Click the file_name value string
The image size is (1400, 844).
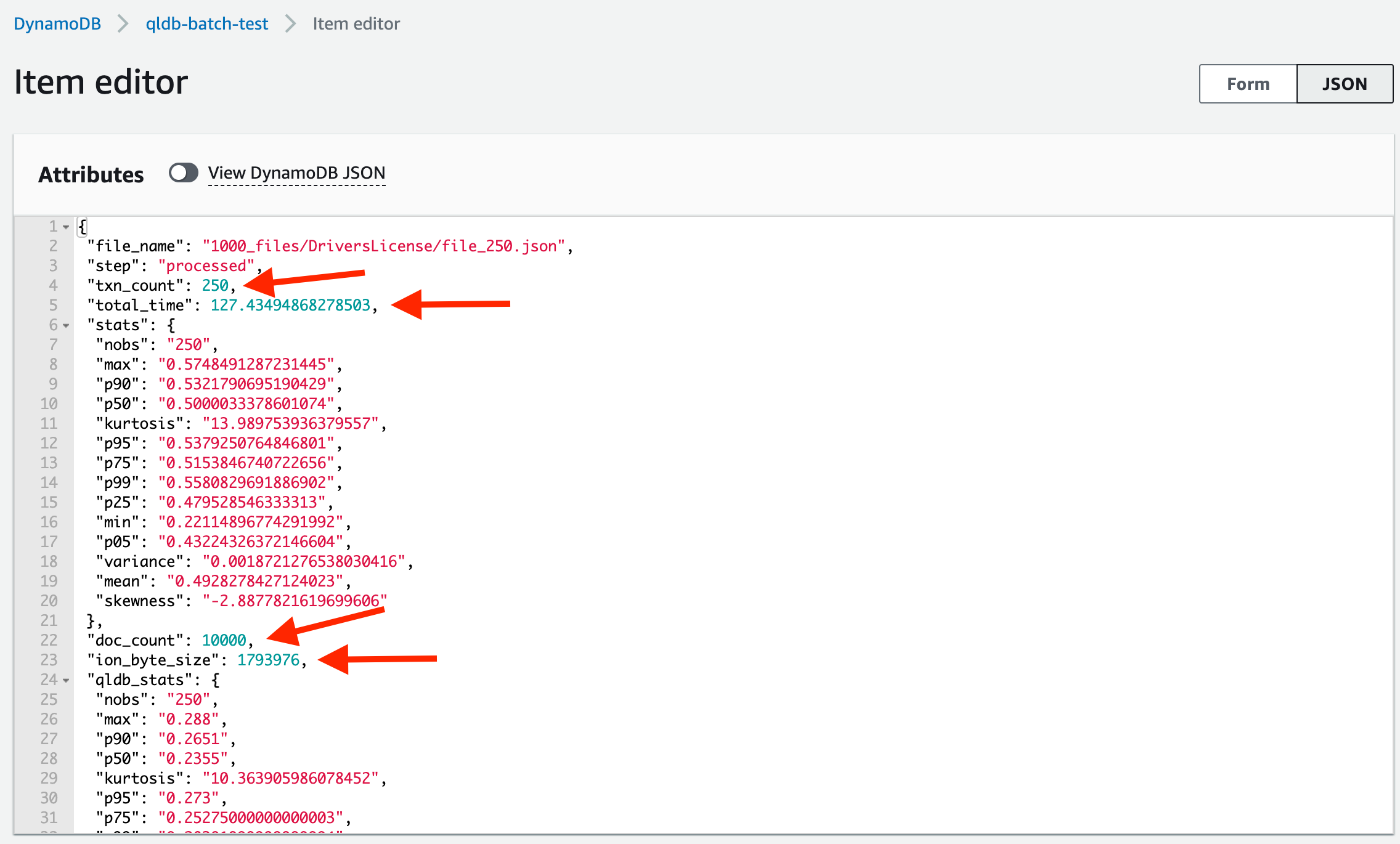tap(384, 246)
